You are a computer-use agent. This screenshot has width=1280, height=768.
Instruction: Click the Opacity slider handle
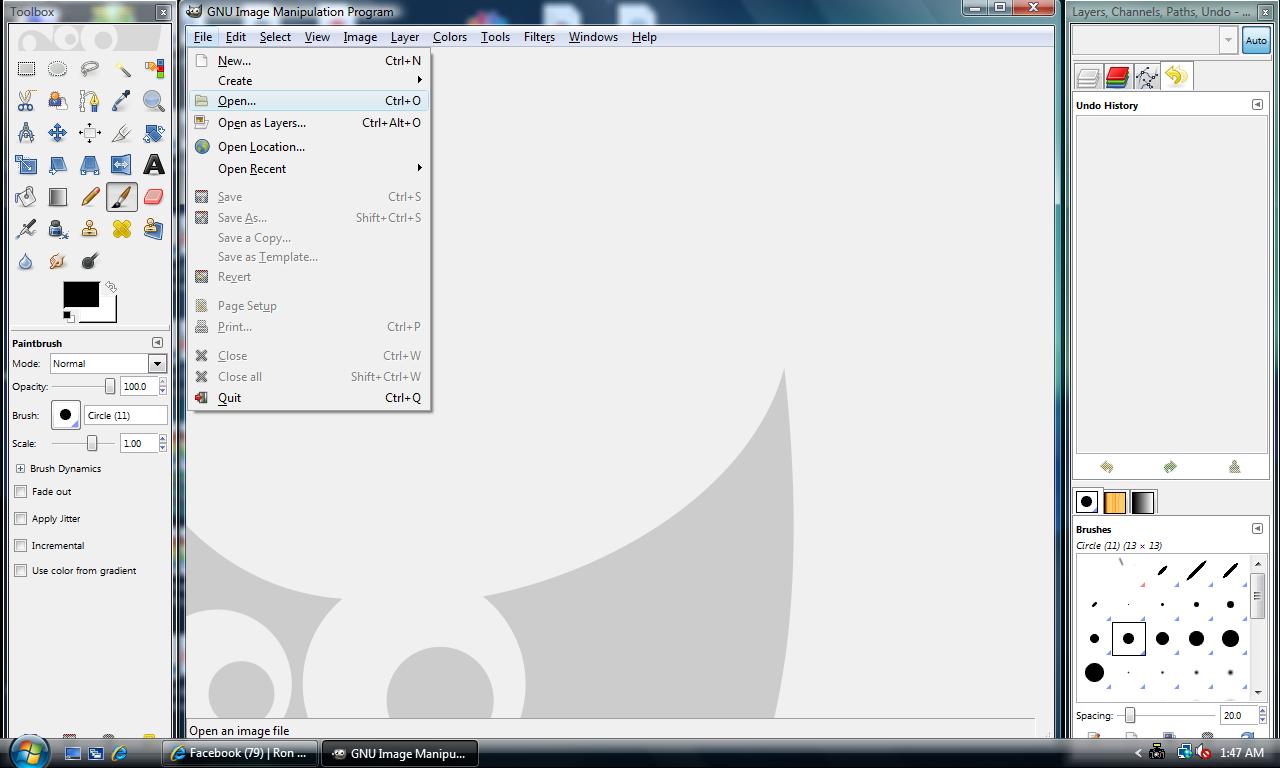tap(110, 387)
